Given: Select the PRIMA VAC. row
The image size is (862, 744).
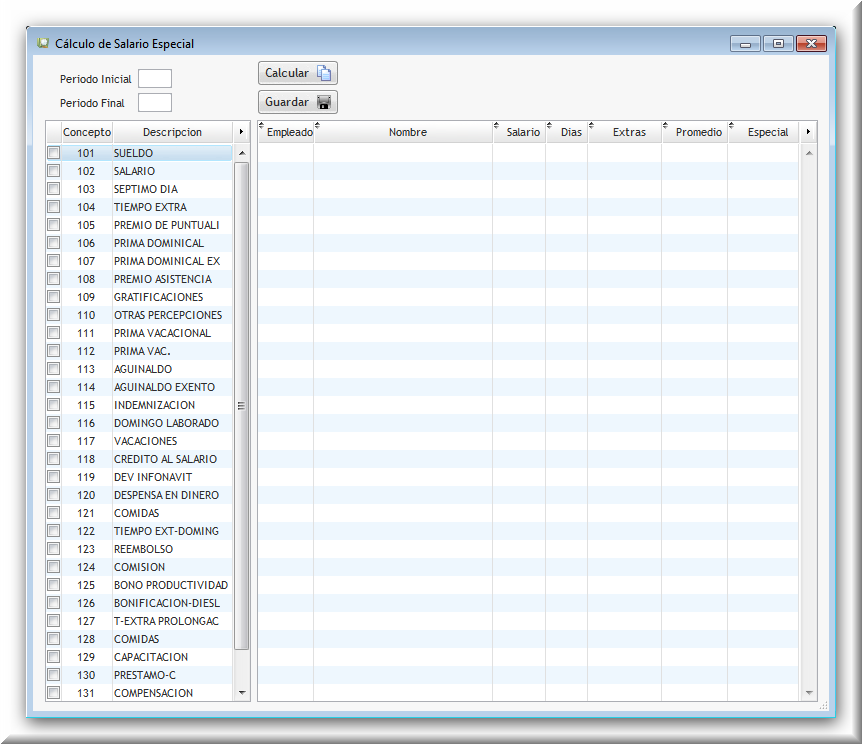Looking at the screenshot, I should pyautogui.click(x=140, y=351).
